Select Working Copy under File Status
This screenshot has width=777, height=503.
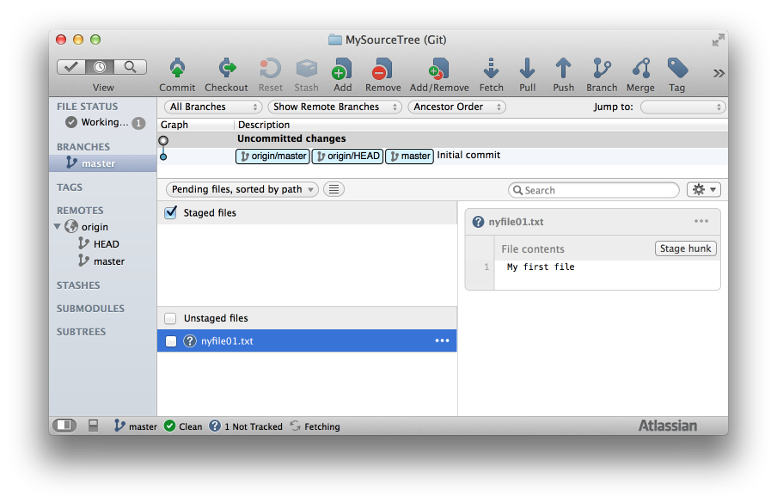[104, 122]
